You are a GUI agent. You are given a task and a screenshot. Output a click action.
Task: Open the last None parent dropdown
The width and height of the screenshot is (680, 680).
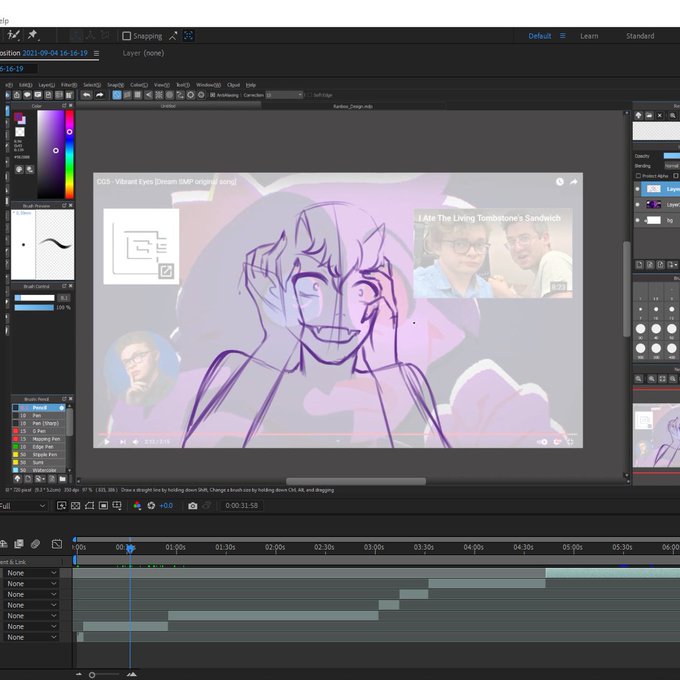tap(30, 637)
